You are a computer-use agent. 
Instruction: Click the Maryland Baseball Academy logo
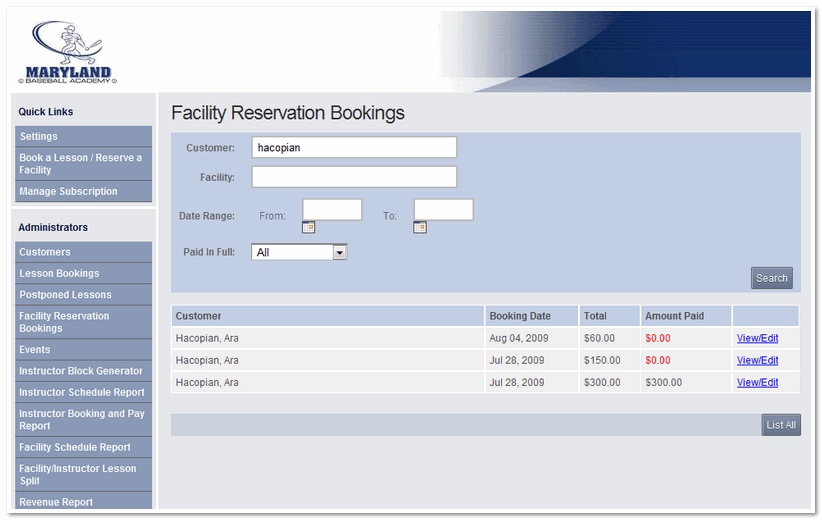click(68, 52)
